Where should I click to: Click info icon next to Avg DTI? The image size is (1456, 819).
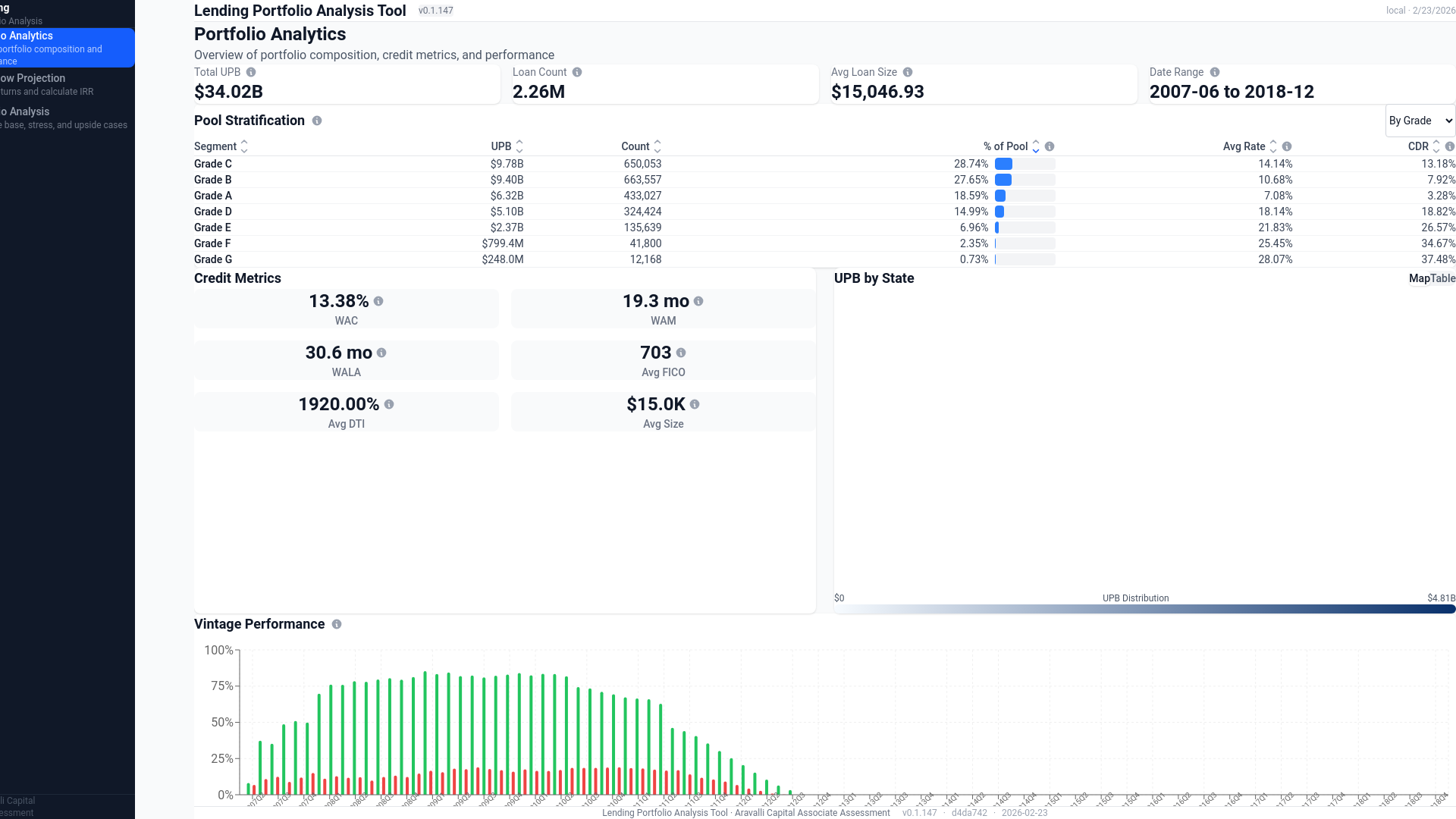click(x=389, y=404)
